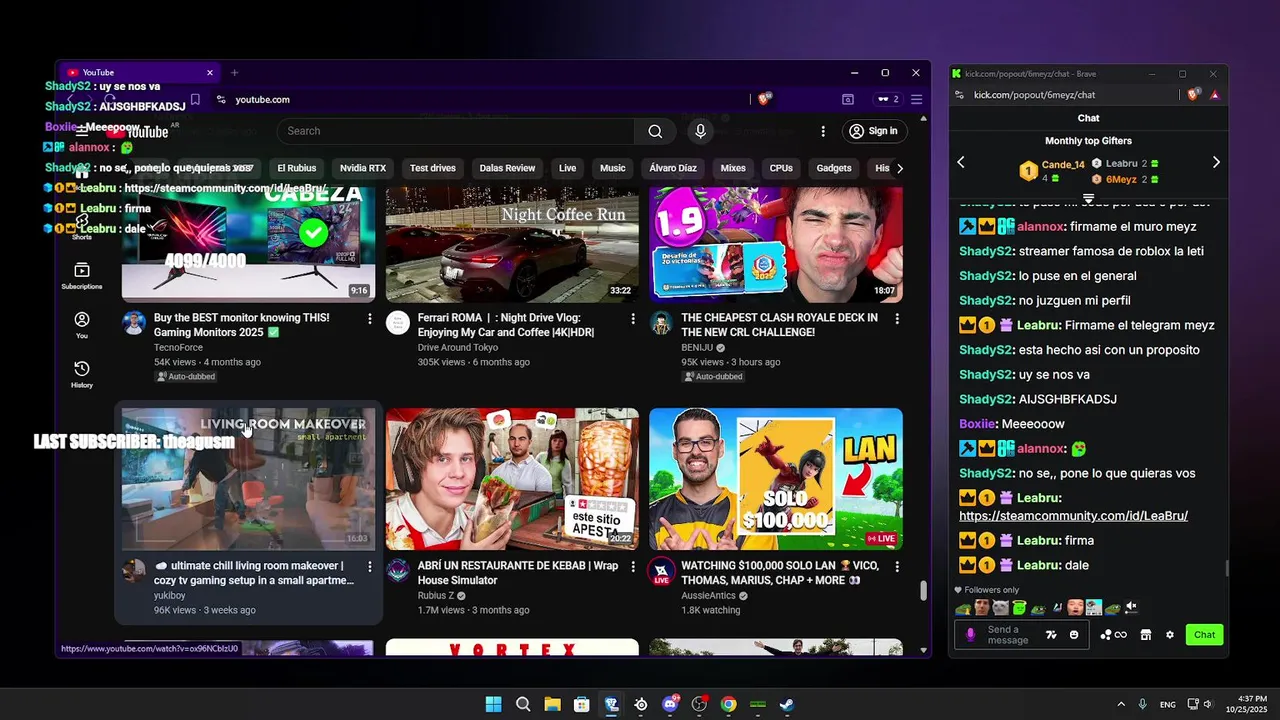1280x720 pixels.
Task: Open Kick chat settings gear
Action: point(1169,635)
